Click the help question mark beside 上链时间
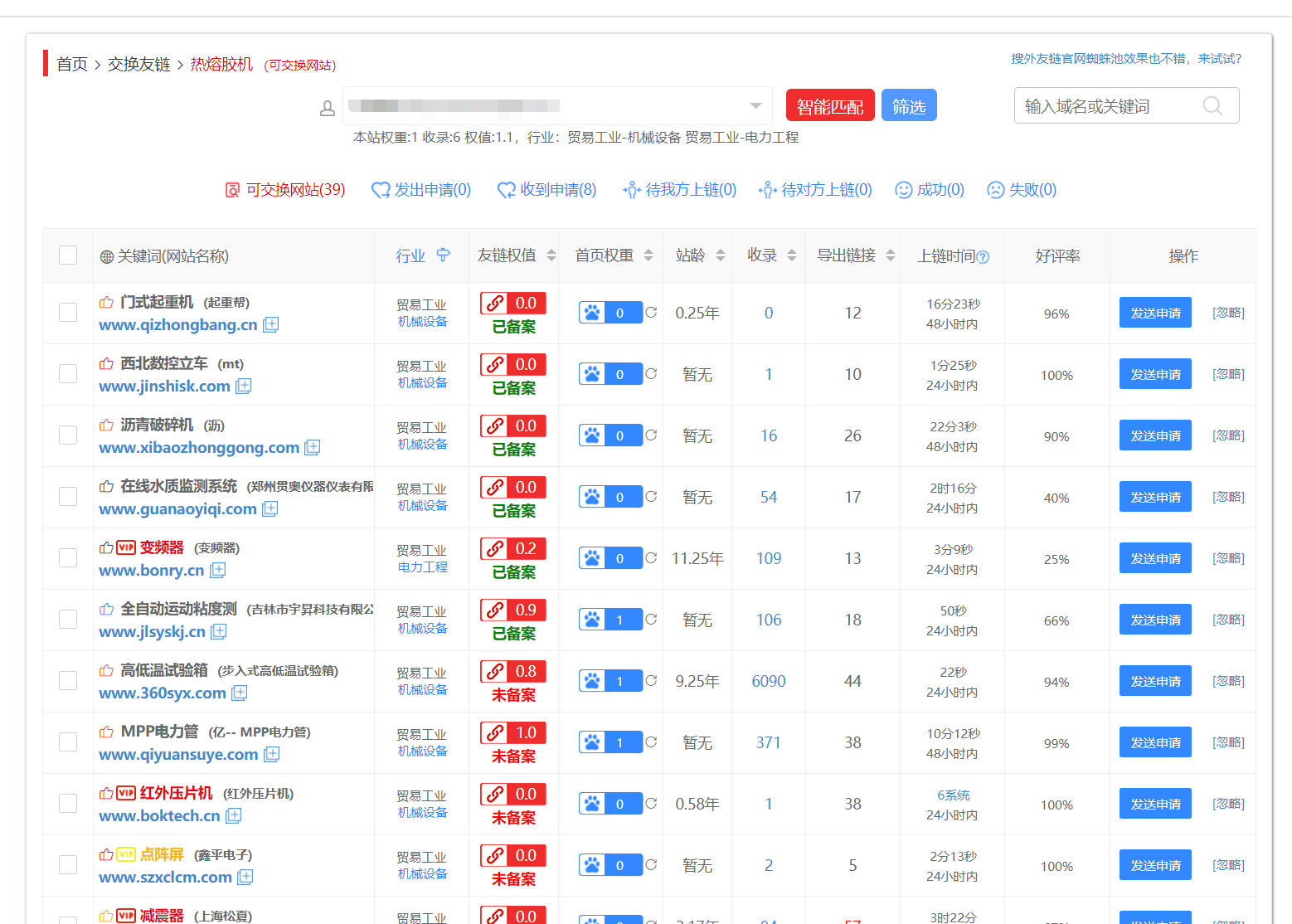This screenshot has height=924, width=1292. (984, 257)
